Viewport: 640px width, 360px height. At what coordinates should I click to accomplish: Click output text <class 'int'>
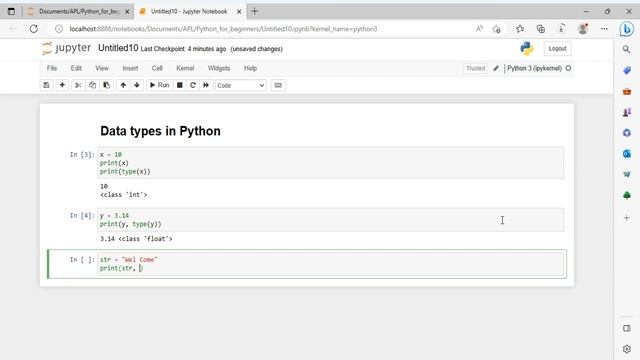(124, 195)
